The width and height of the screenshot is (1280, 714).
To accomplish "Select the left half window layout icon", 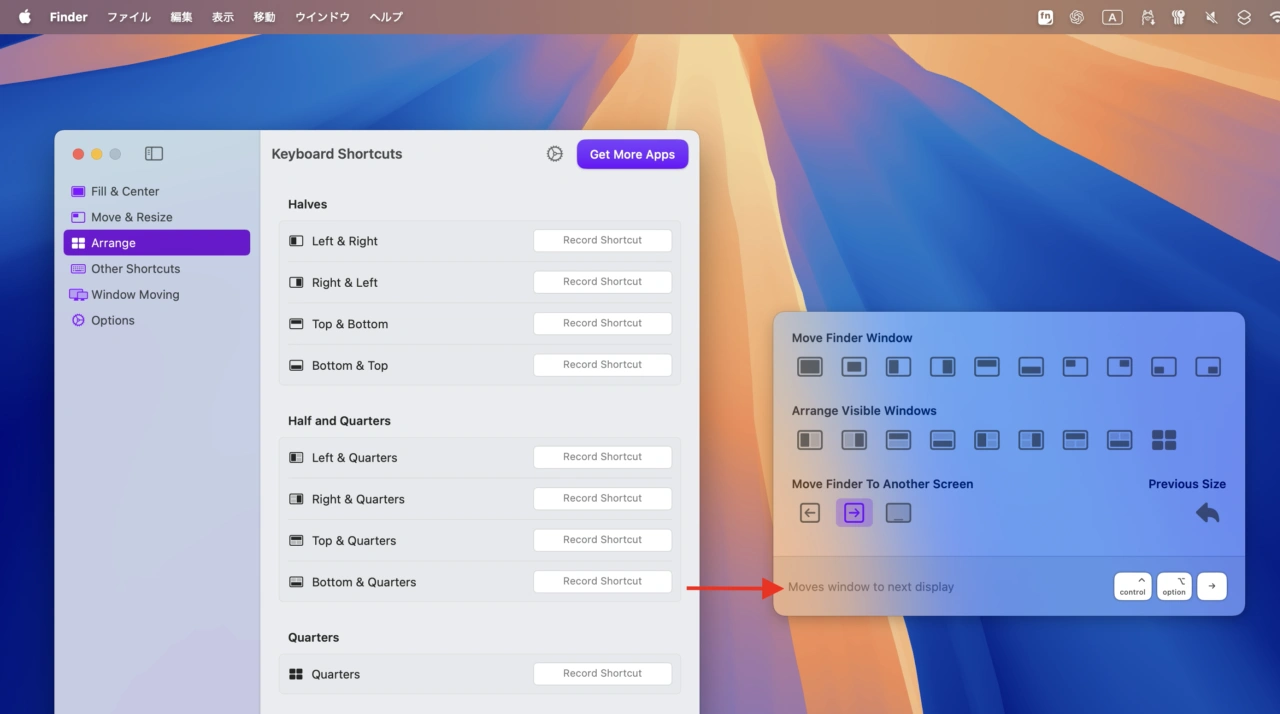I will pos(898,367).
